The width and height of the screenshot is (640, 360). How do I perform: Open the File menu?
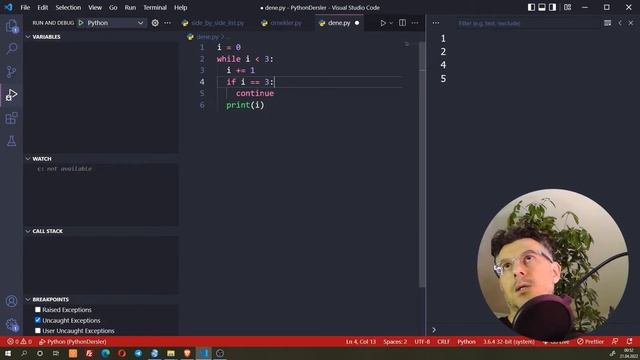coord(25,7)
